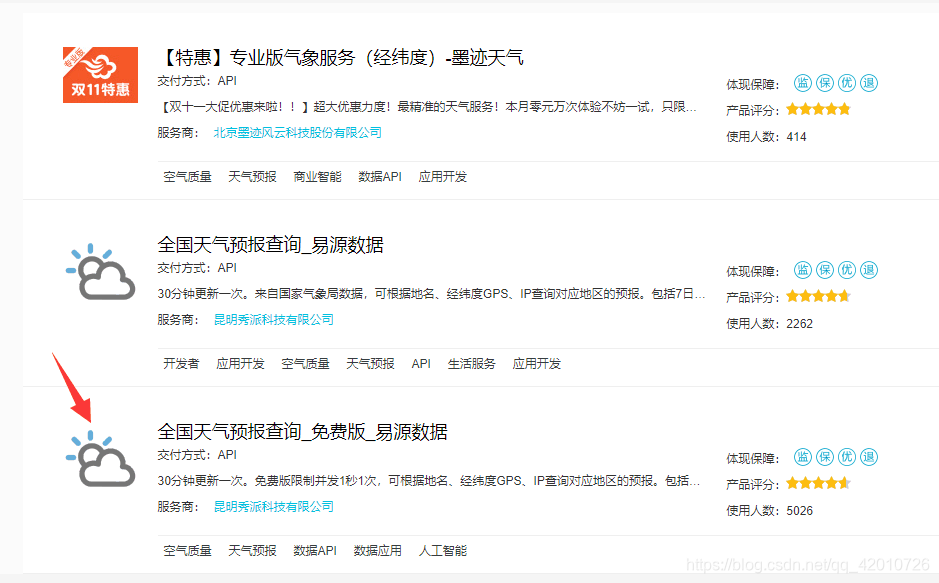Image resolution: width=939 pixels, height=583 pixels.
Task: Select the 应用开发 tag right after 开发者
Action: coord(240,363)
